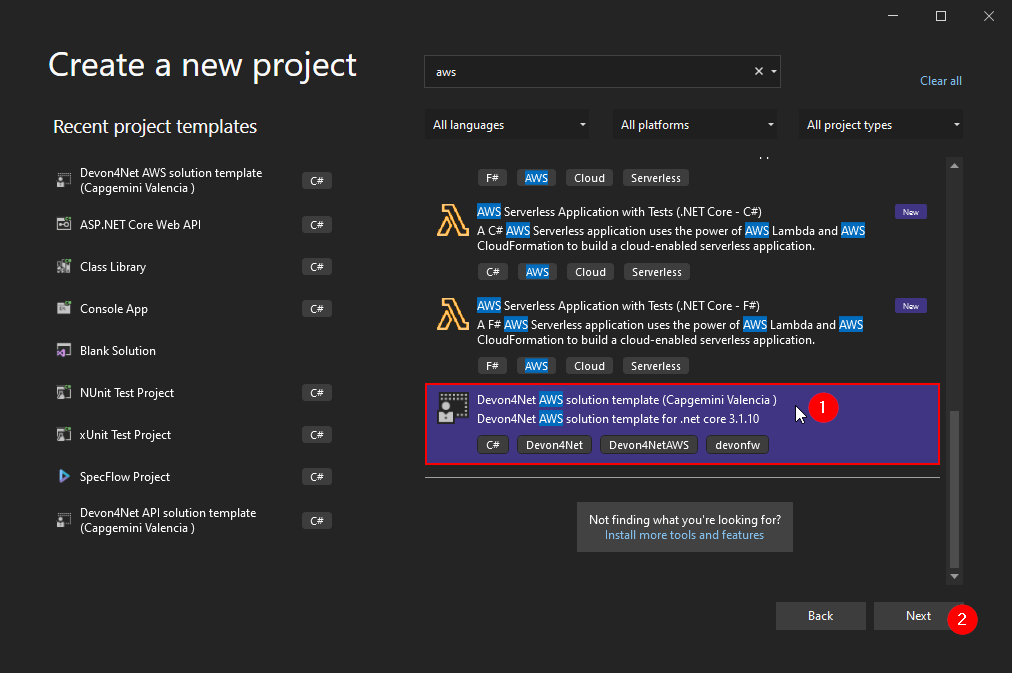The image size is (1012, 673).
Task: Click the Clear all link
Action: tap(940, 80)
